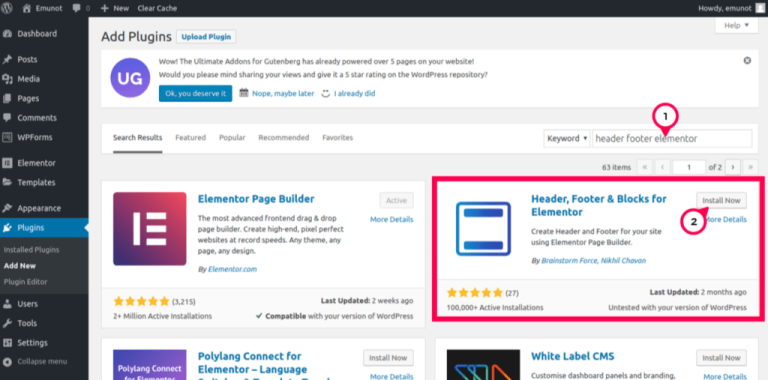The width and height of the screenshot is (768, 380).
Task: Click the Plugins plug icon in sidebar
Action: coord(7,228)
